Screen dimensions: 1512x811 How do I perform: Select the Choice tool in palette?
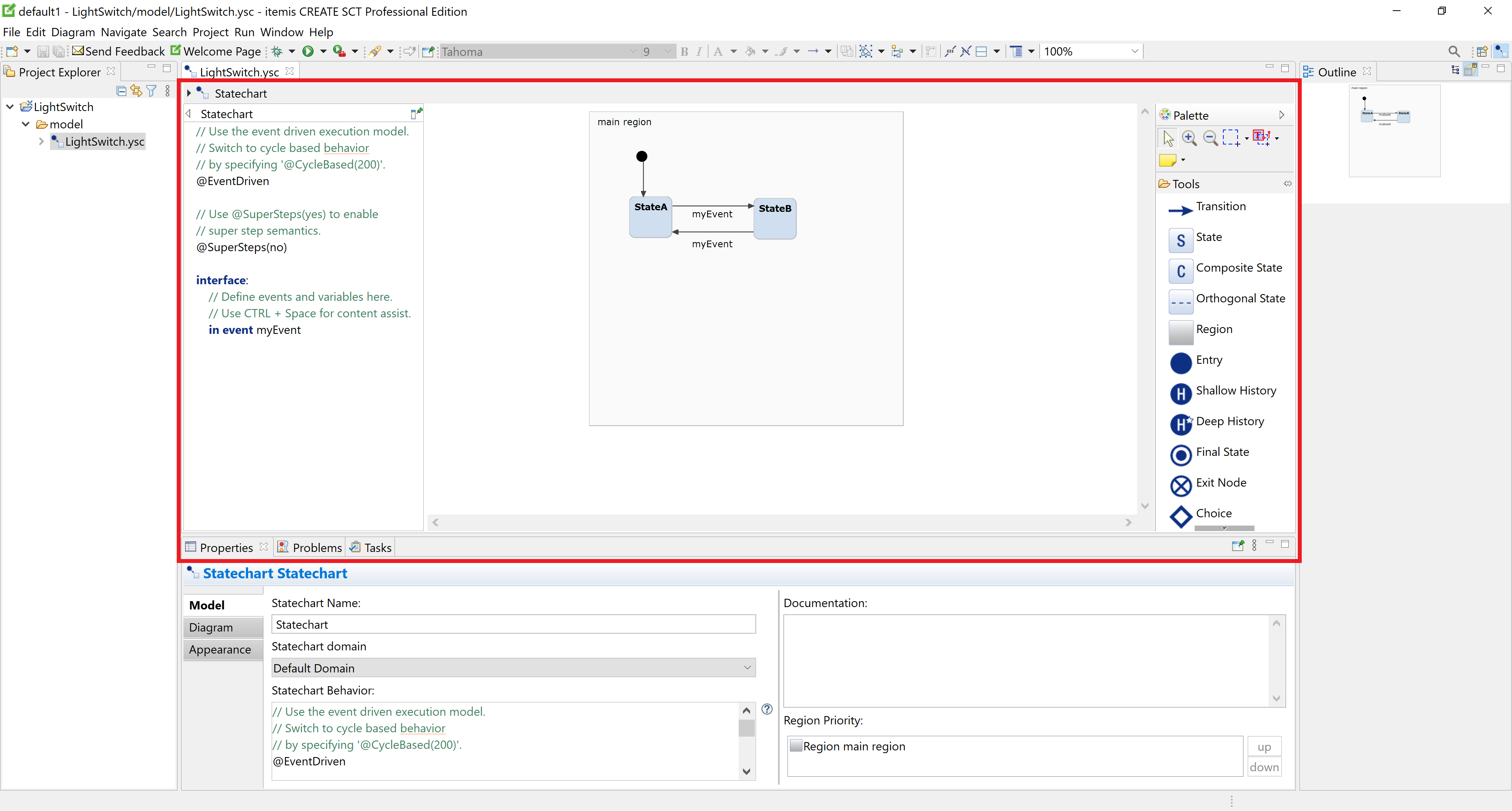pyautogui.click(x=1213, y=513)
